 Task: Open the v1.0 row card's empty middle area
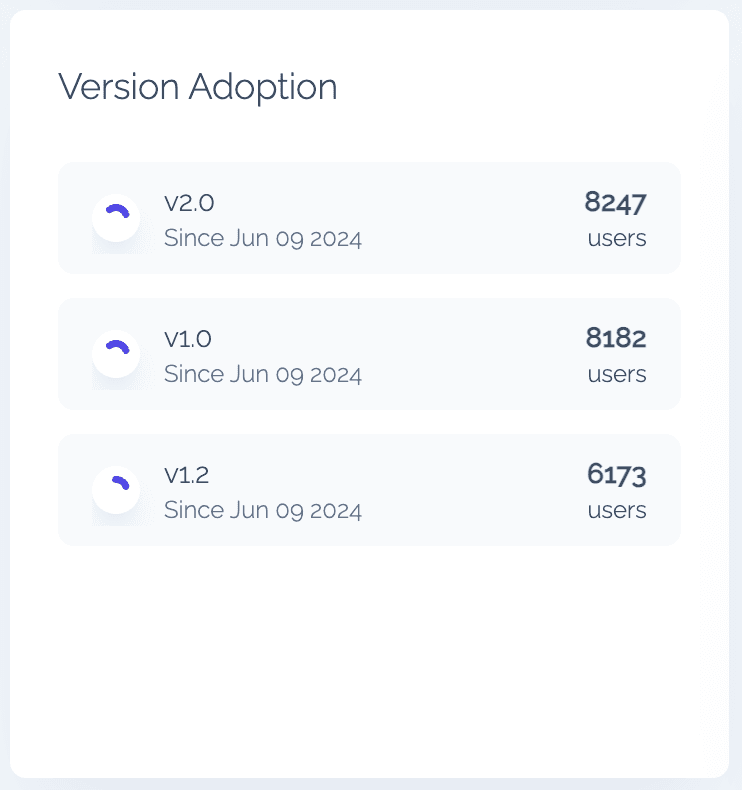(x=470, y=354)
